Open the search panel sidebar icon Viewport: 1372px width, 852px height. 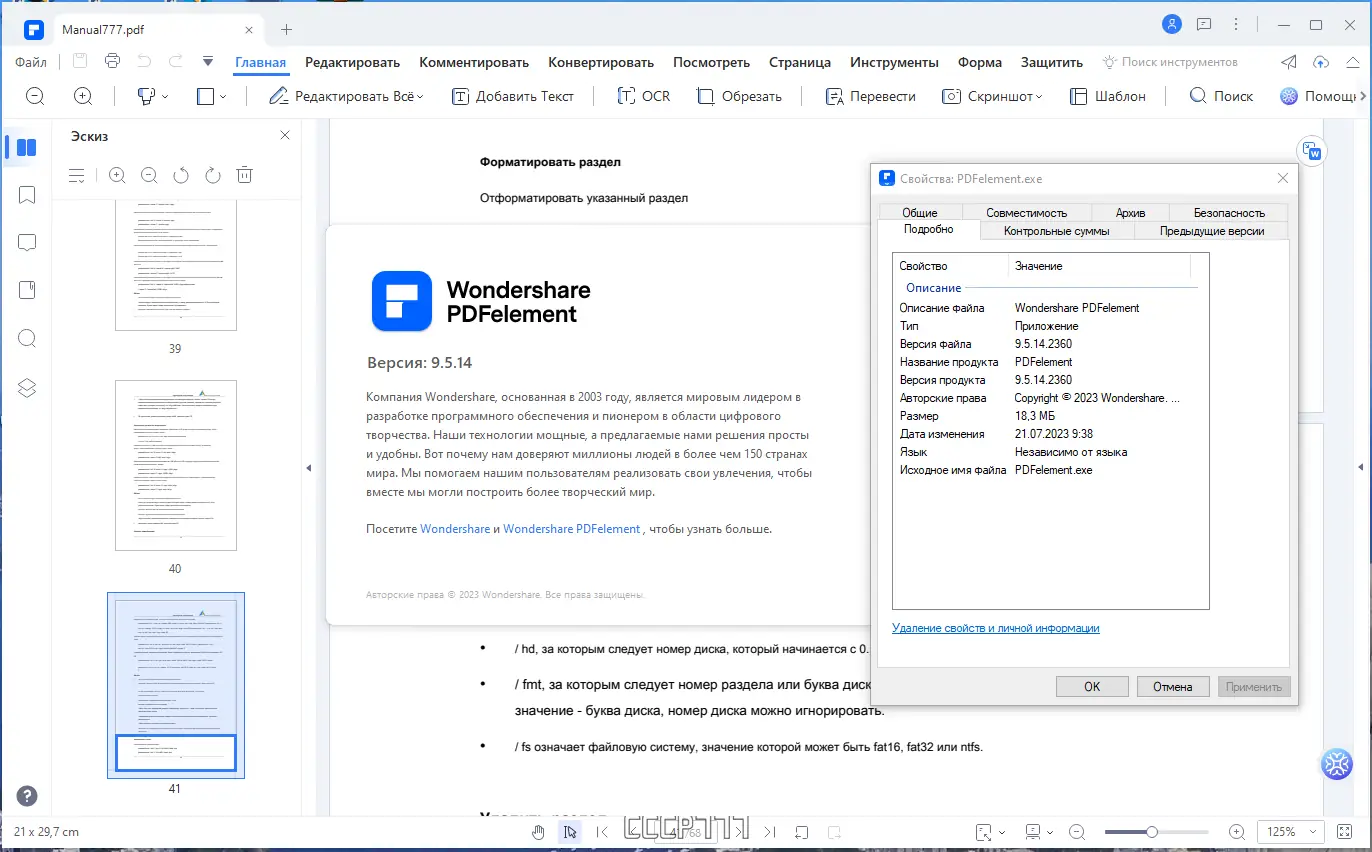pyautogui.click(x=27, y=338)
